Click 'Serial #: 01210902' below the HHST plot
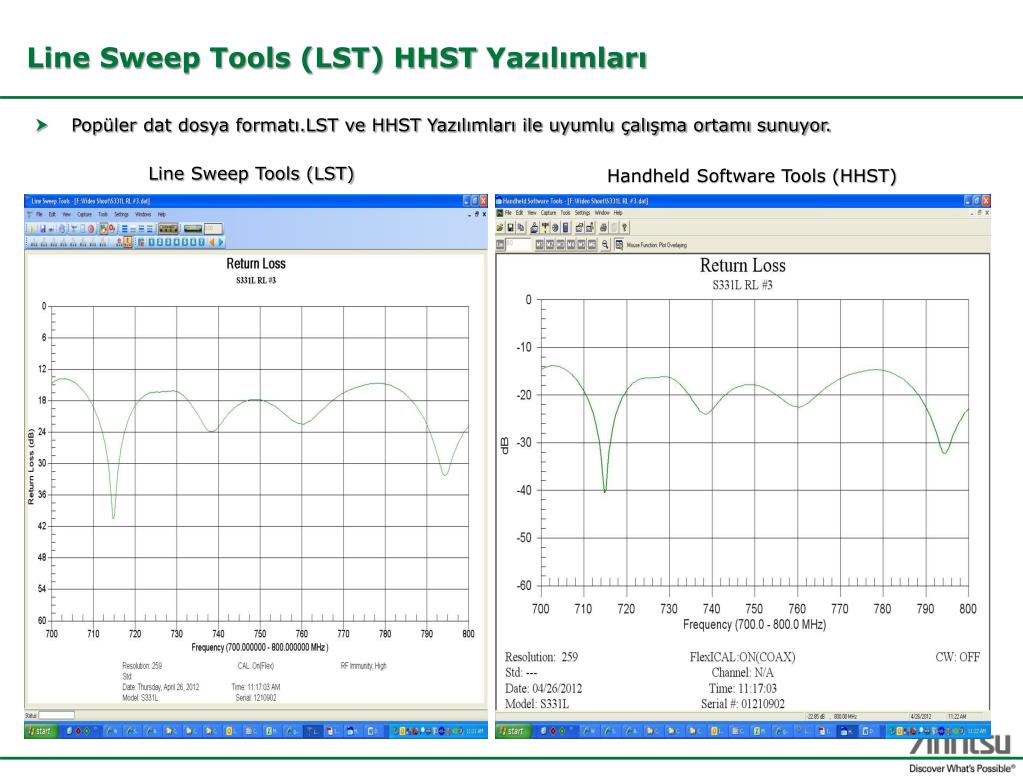 tap(742, 704)
